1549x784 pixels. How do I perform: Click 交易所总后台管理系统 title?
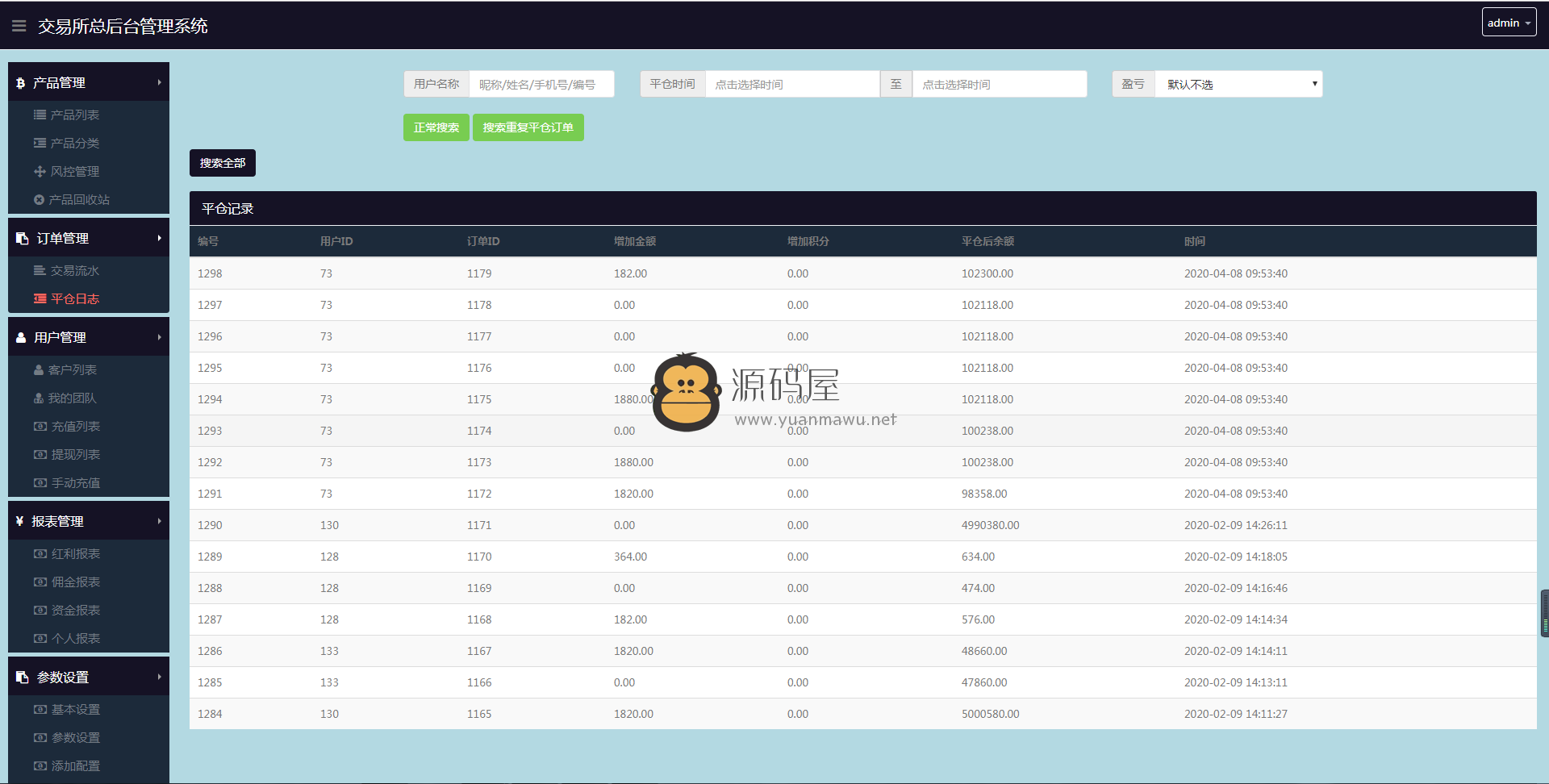click(123, 26)
